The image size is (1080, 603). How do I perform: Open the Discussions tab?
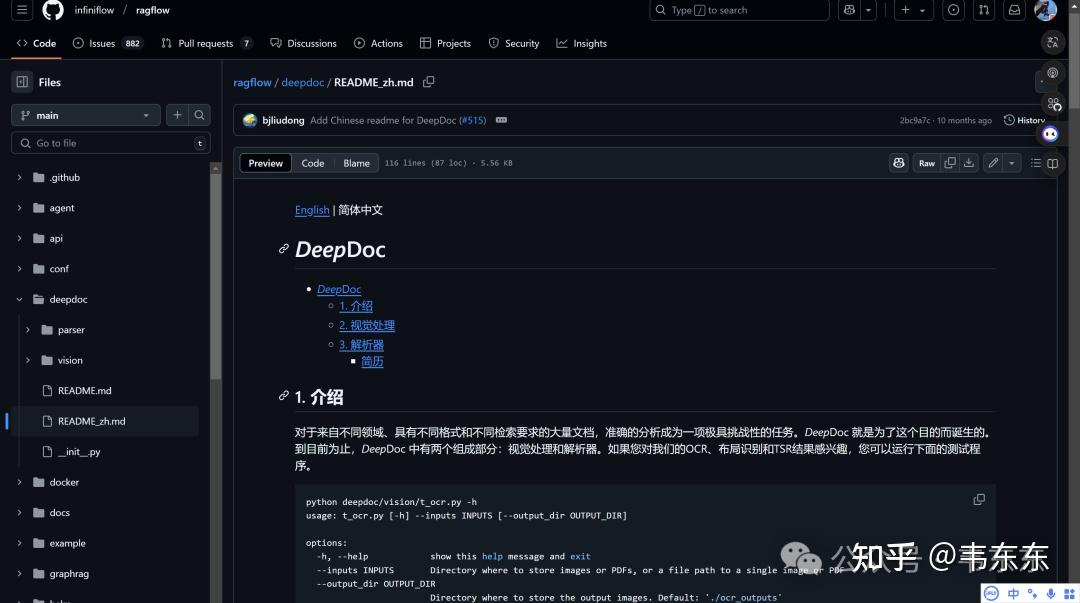(304, 43)
